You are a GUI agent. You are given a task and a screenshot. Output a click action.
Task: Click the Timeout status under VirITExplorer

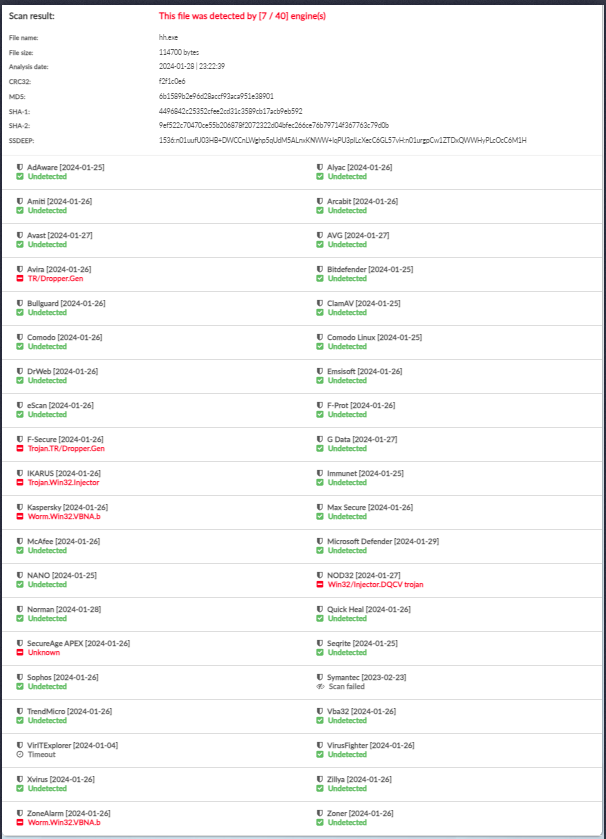click(x=42, y=754)
